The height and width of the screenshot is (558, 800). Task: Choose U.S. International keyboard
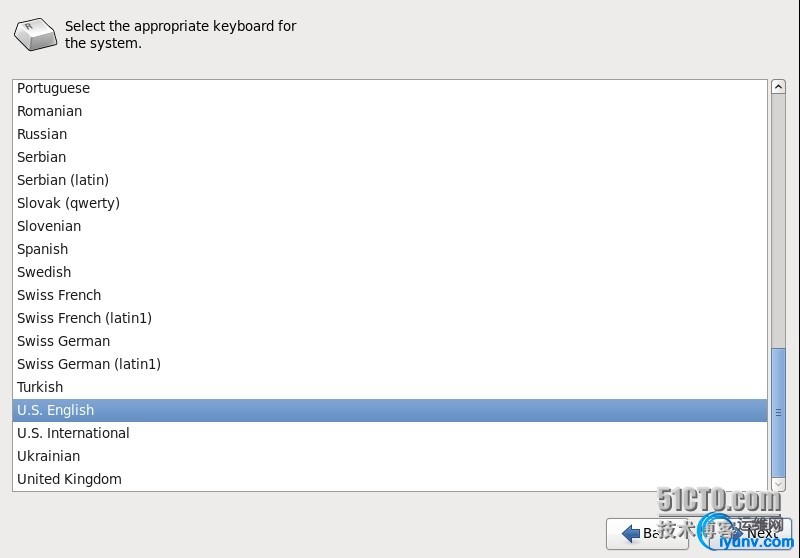[x=73, y=433]
